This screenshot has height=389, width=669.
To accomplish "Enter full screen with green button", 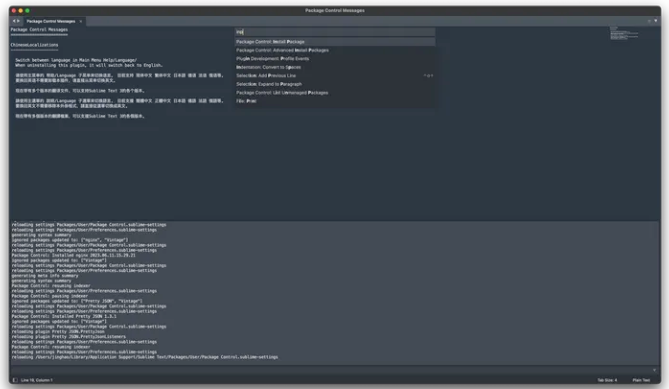I will pyautogui.click(x=27, y=11).
